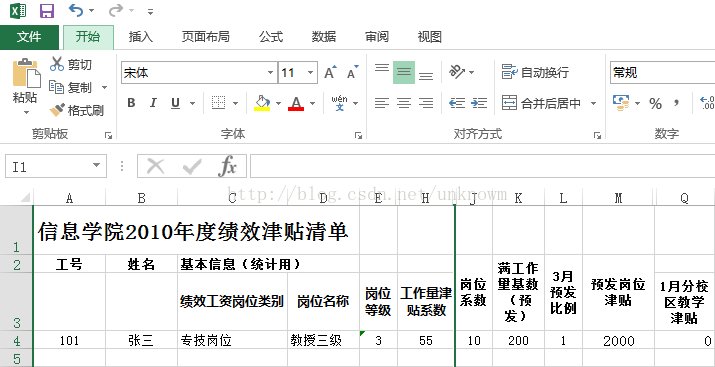
Task: Click accounting number format icon
Action: click(621, 103)
